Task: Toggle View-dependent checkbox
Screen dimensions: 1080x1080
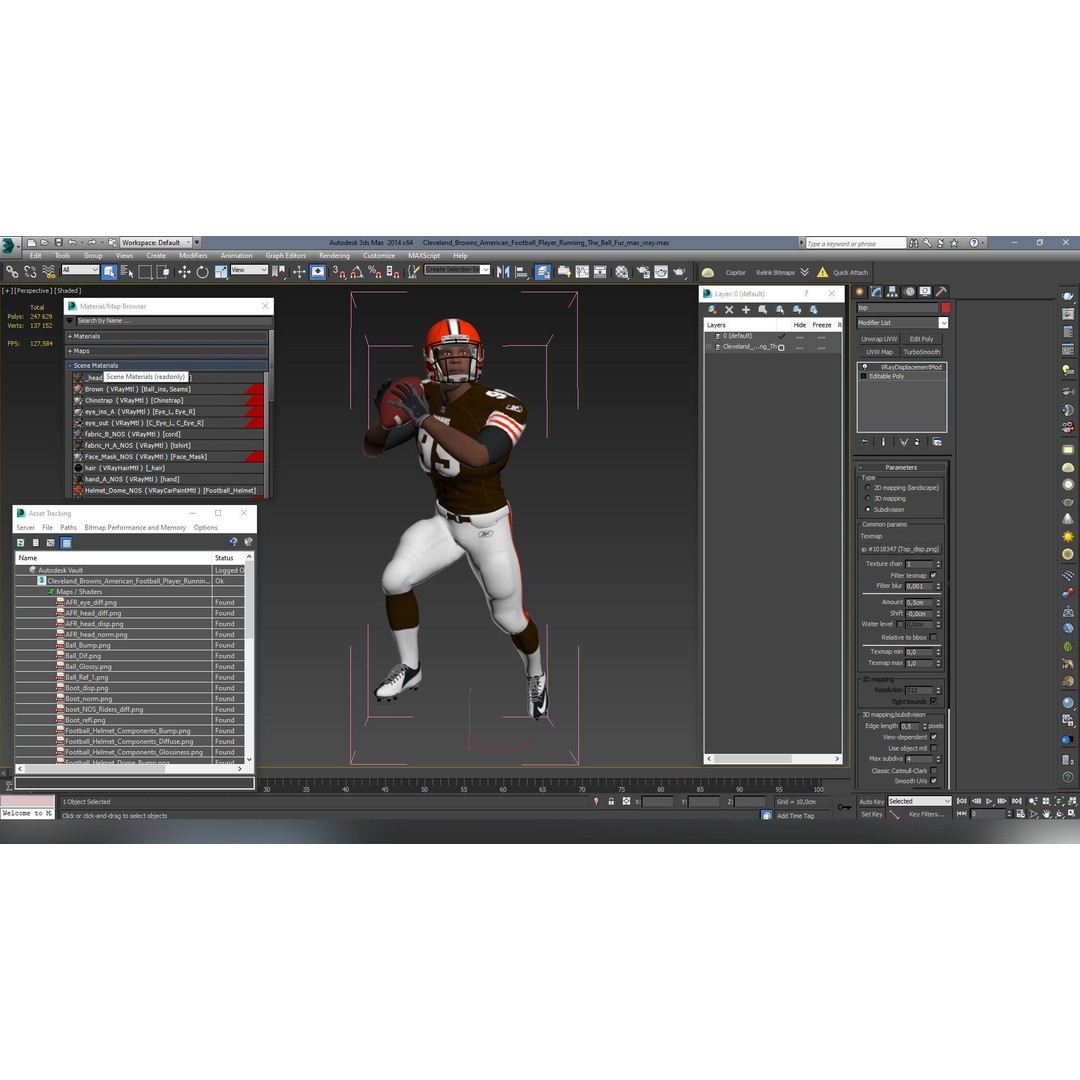Action: 933,737
